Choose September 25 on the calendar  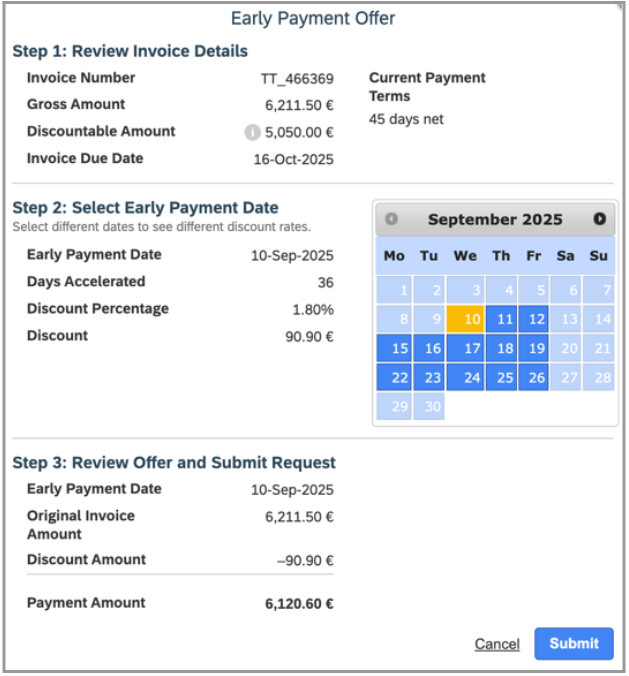pos(501,377)
